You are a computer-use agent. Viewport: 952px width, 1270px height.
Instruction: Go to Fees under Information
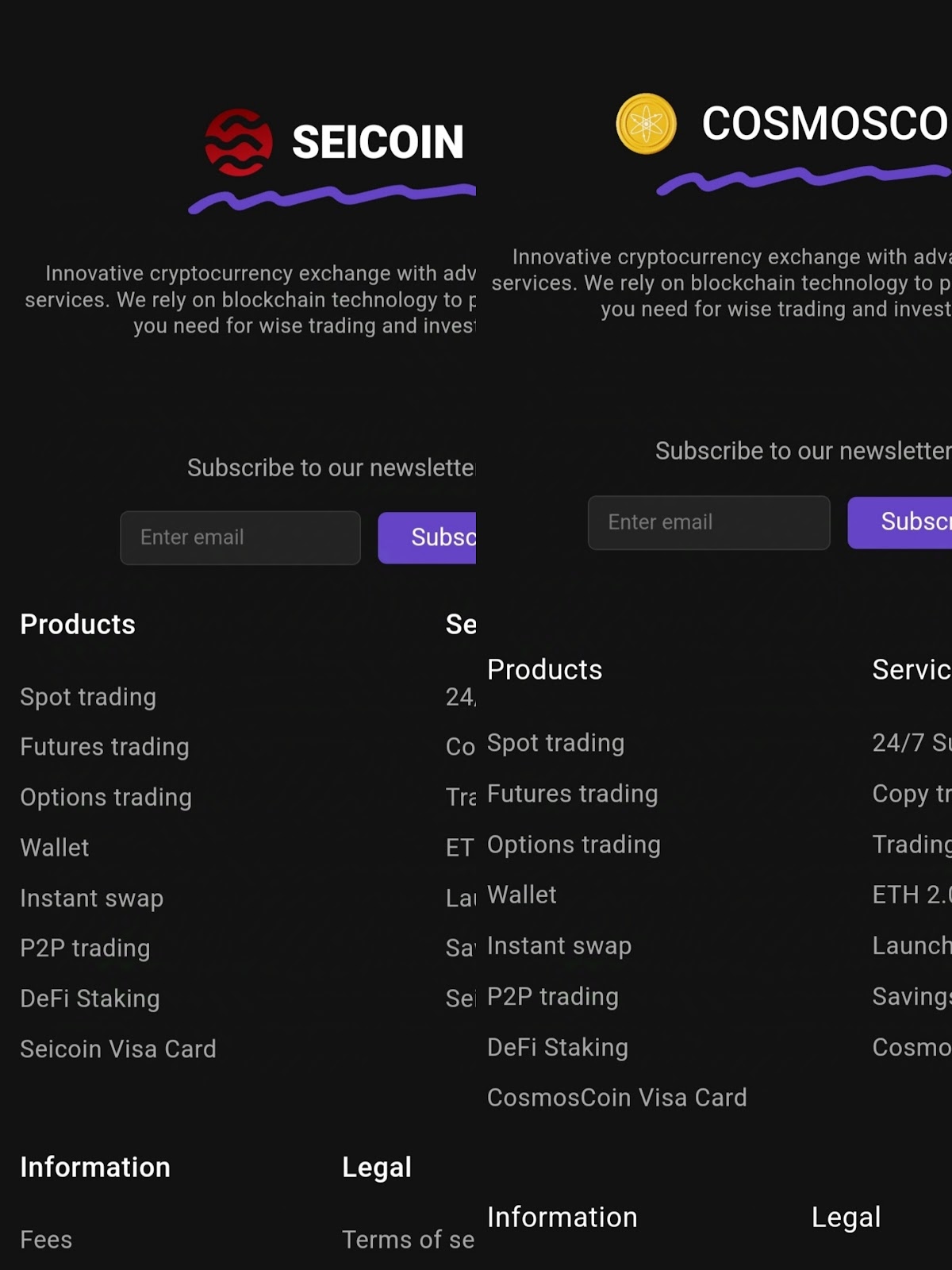(x=46, y=1239)
